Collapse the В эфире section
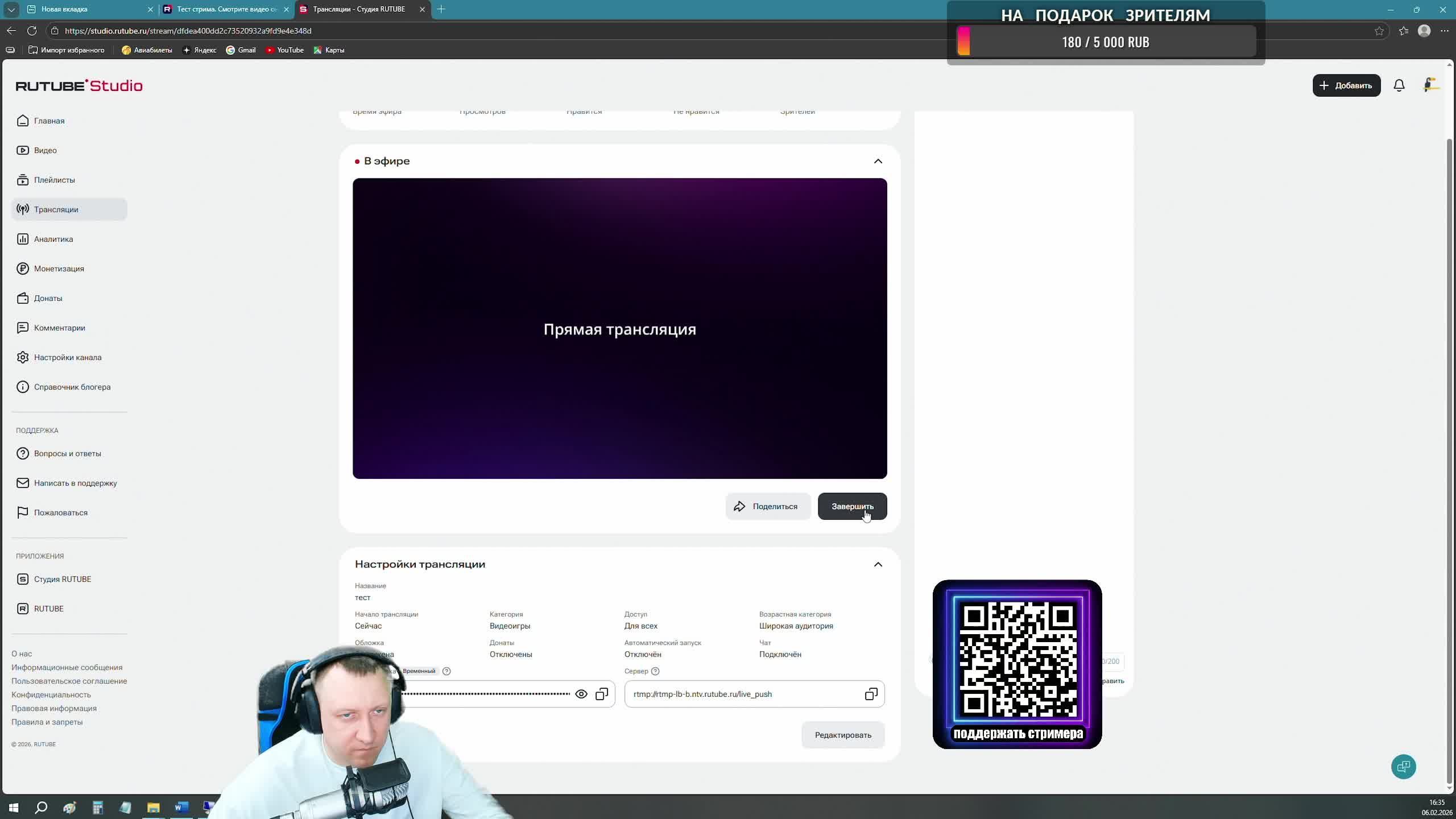1456x819 pixels. point(878,162)
